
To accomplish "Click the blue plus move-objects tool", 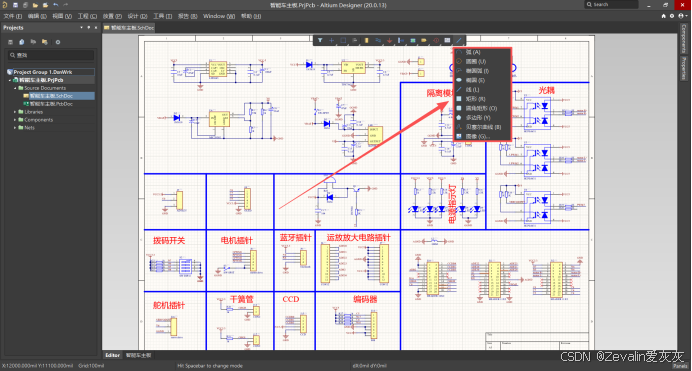I will click(x=331, y=41).
